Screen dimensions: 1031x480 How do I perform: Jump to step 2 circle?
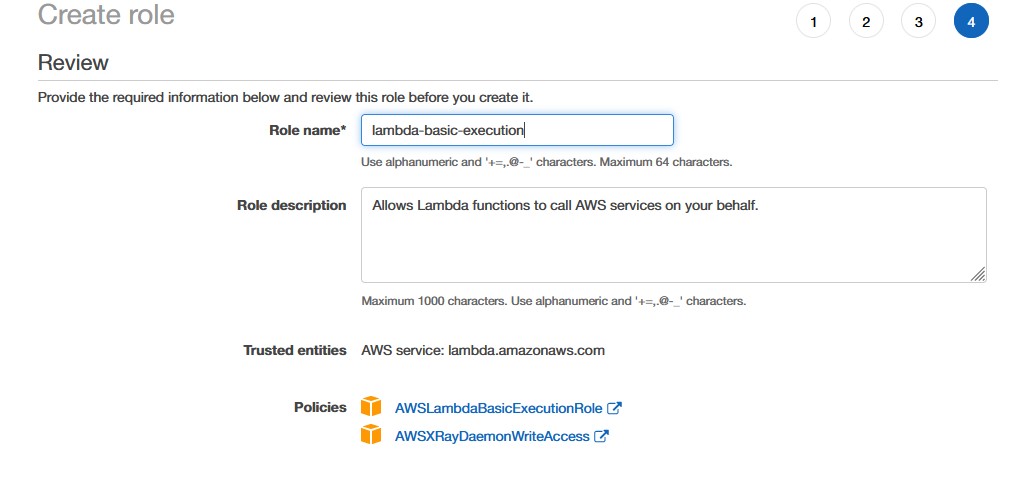coord(866,22)
